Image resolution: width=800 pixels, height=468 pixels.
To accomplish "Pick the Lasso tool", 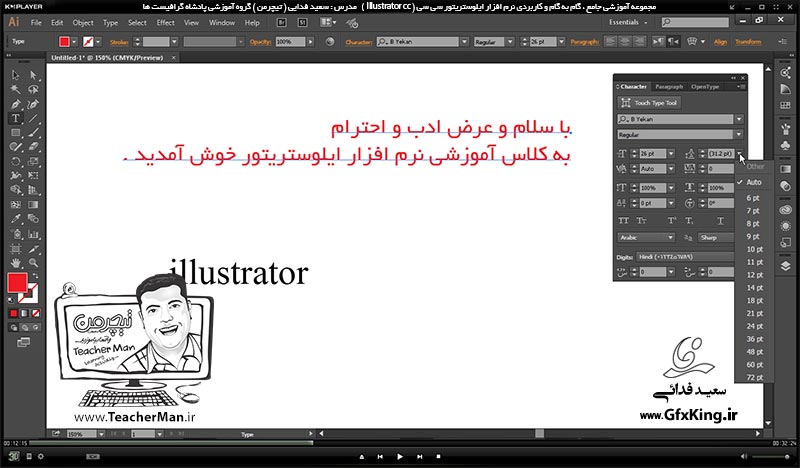I will point(33,90).
